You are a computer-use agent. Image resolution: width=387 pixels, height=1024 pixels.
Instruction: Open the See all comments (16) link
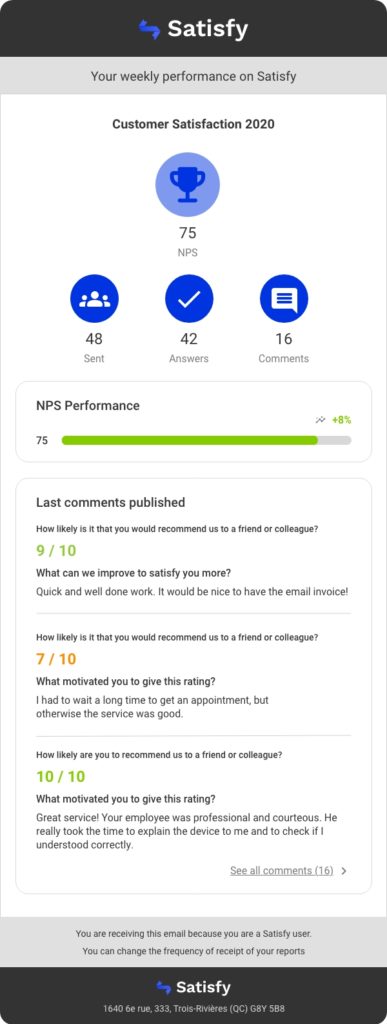pos(282,871)
